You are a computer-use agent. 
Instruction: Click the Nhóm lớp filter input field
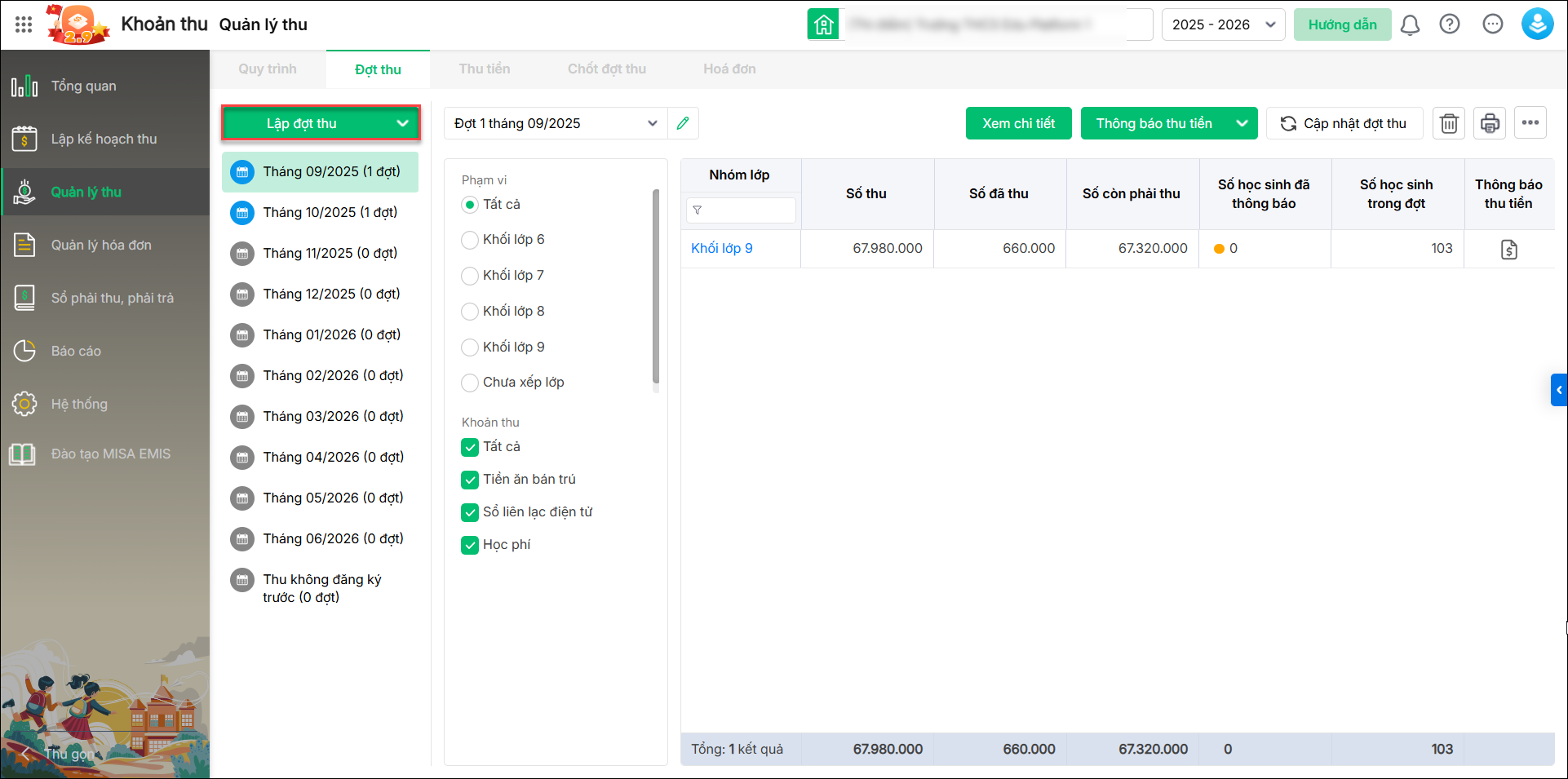(746, 210)
